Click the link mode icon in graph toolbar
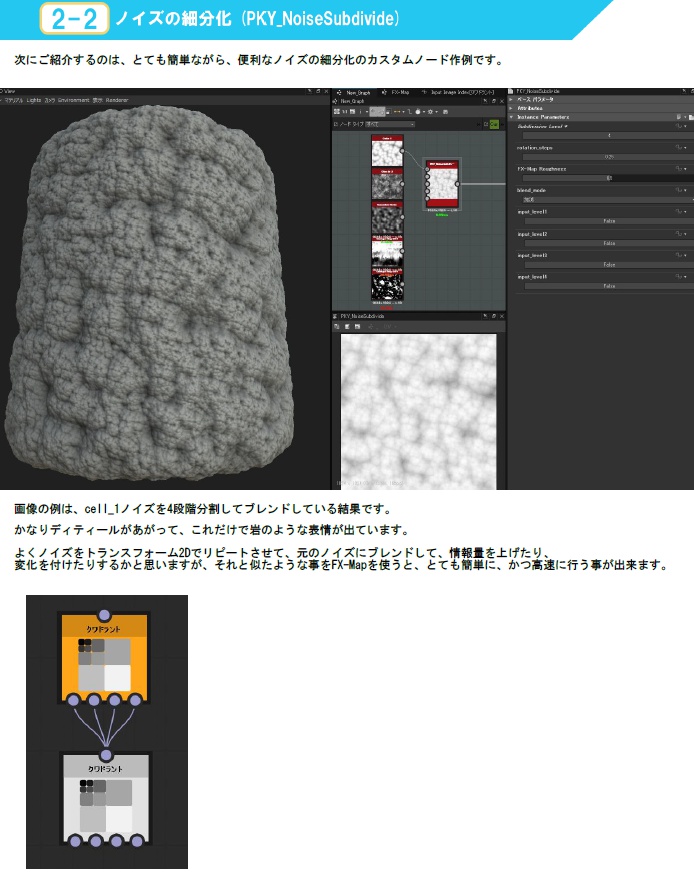The width and height of the screenshot is (694, 873). pyautogui.click(x=397, y=112)
